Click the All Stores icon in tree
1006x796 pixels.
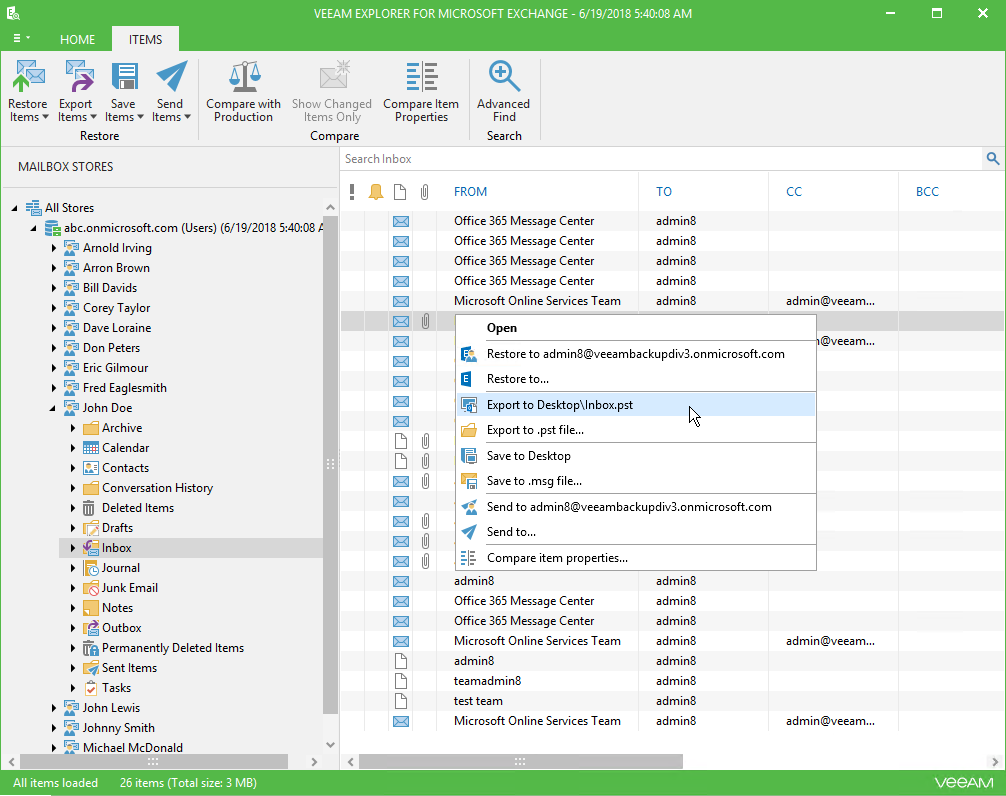(33, 208)
